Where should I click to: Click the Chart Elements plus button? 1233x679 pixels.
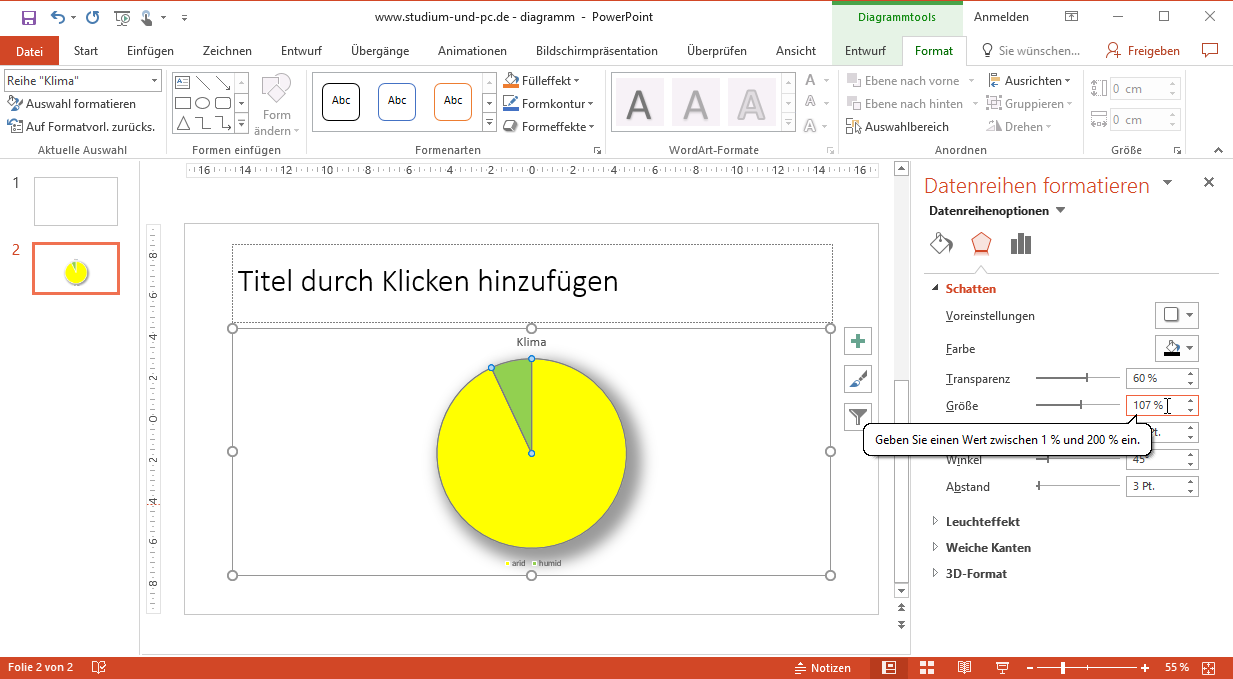click(858, 342)
